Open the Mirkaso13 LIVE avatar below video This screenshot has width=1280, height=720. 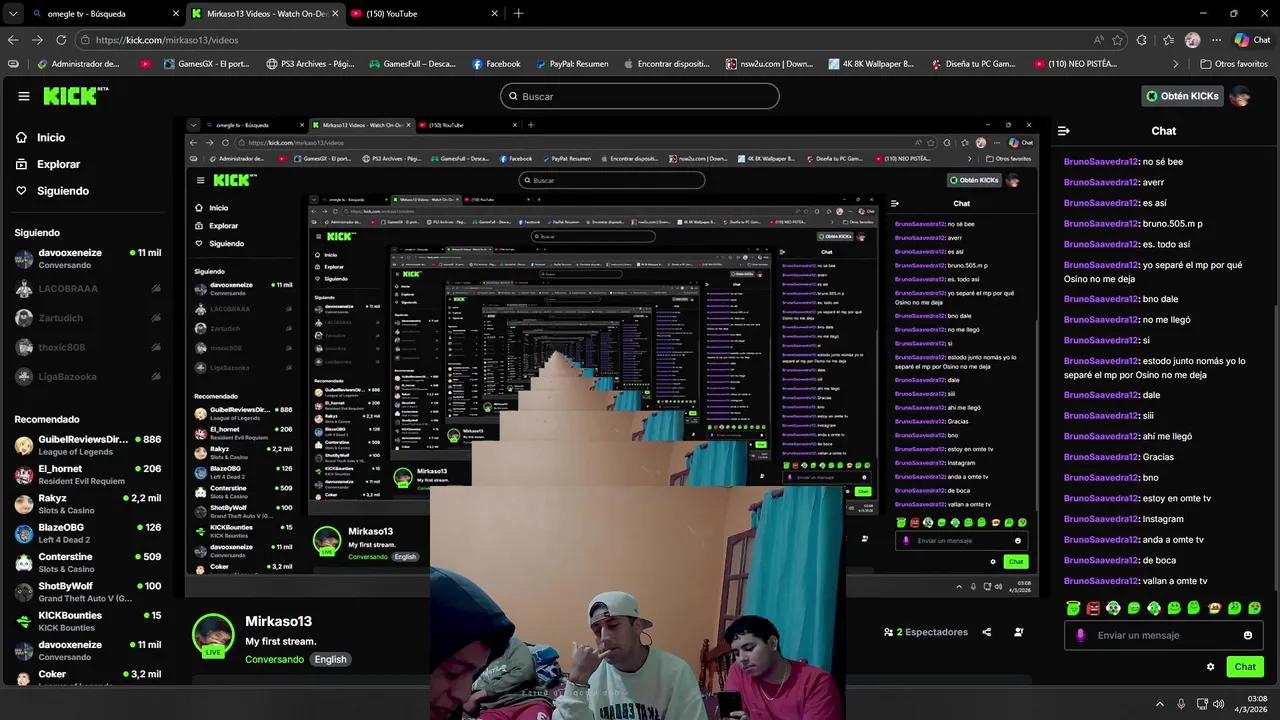pyautogui.click(x=213, y=636)
